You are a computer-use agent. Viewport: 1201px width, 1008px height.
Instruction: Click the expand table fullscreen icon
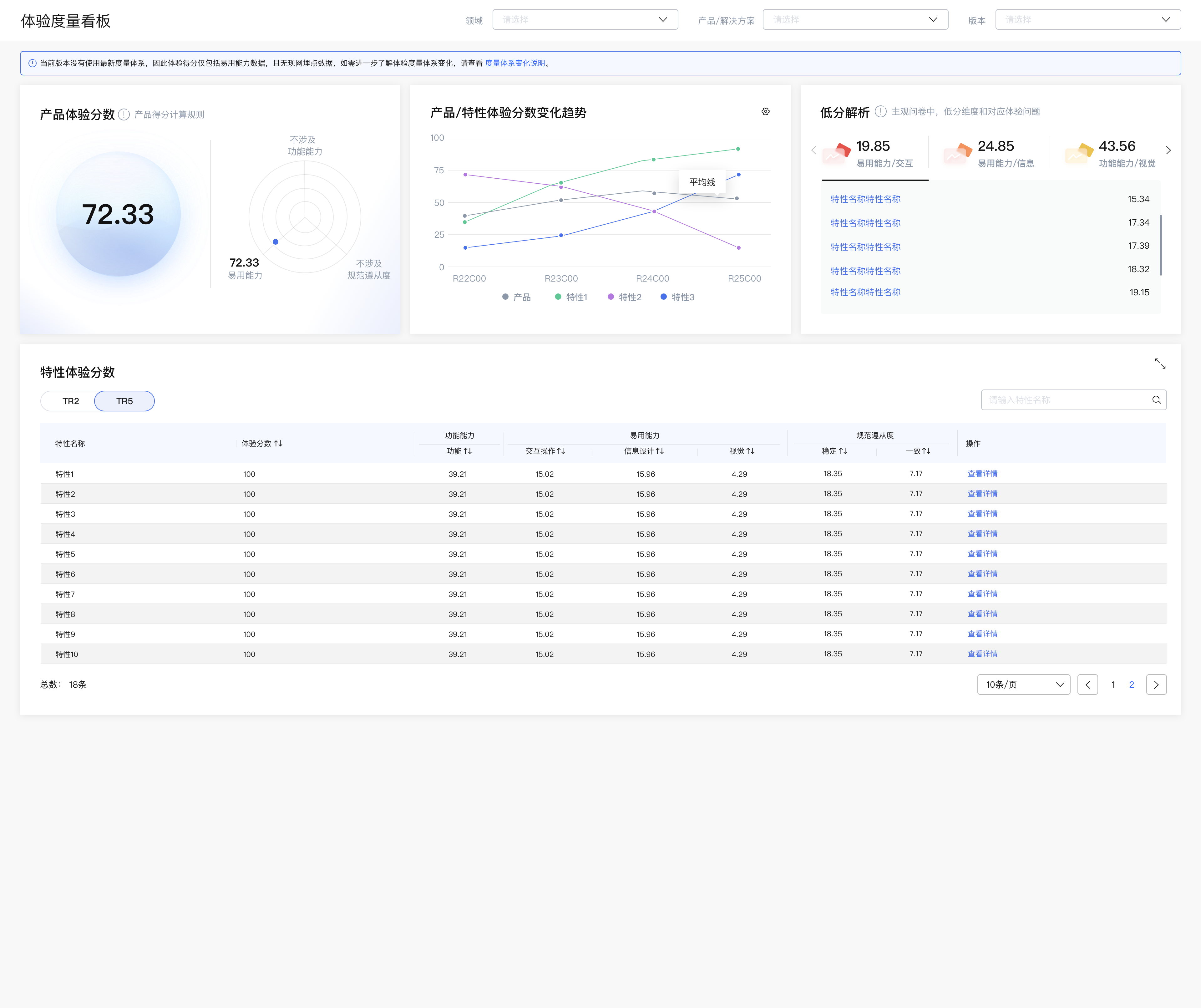point(1160,363)
